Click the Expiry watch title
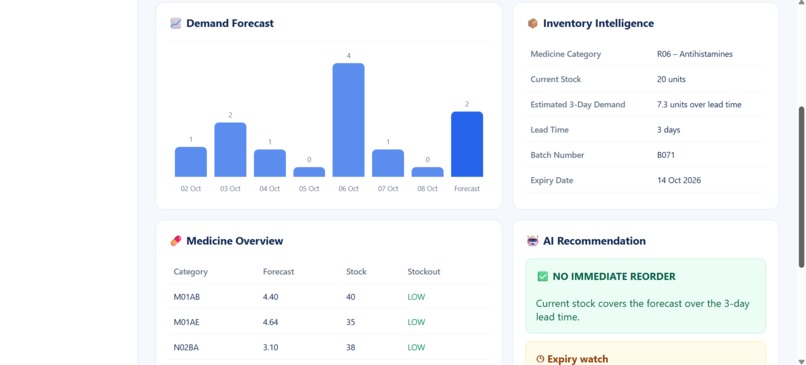This screenshot has height=365, width=806. (x=578, y=359)
